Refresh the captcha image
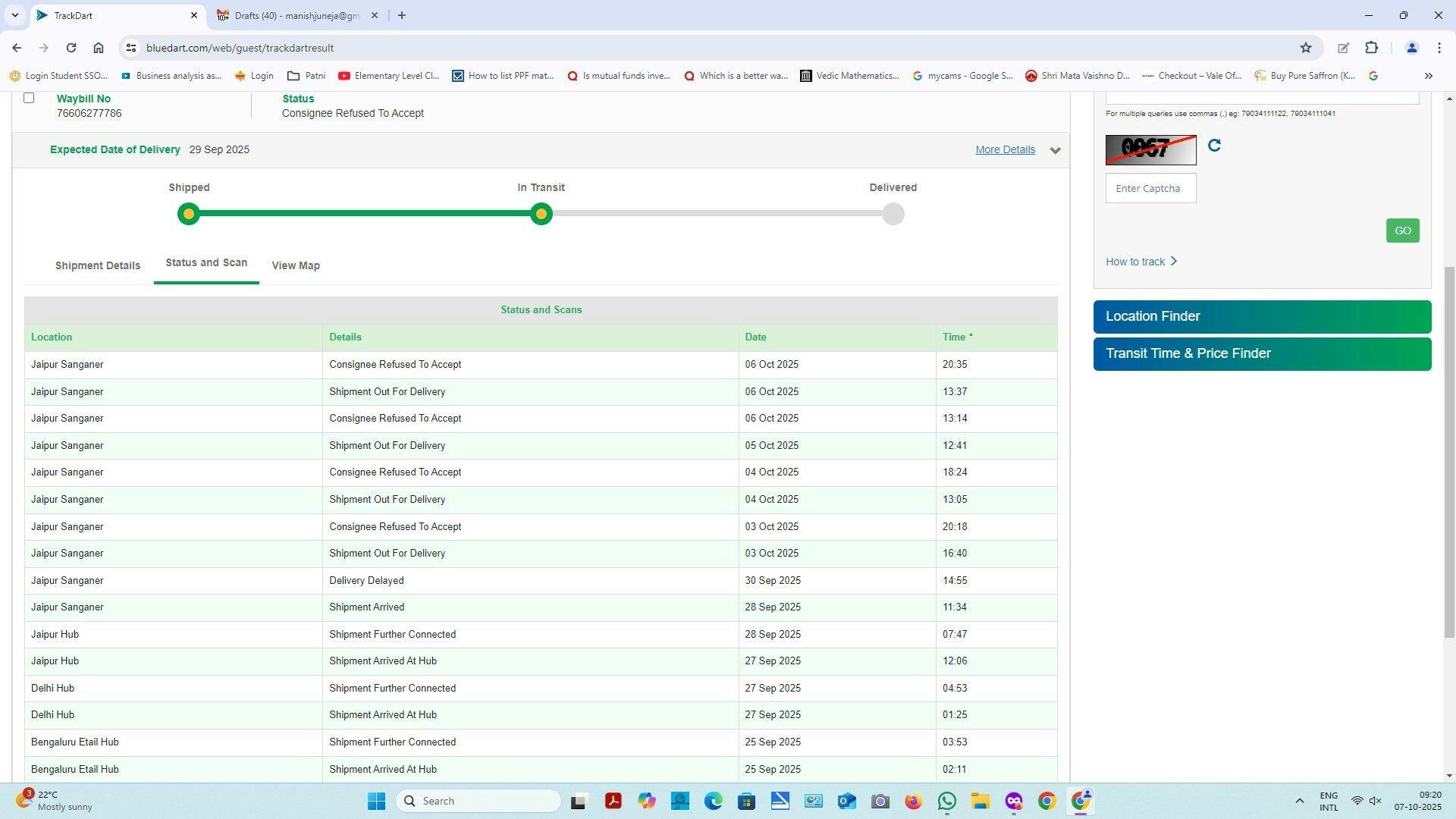 1214,146
